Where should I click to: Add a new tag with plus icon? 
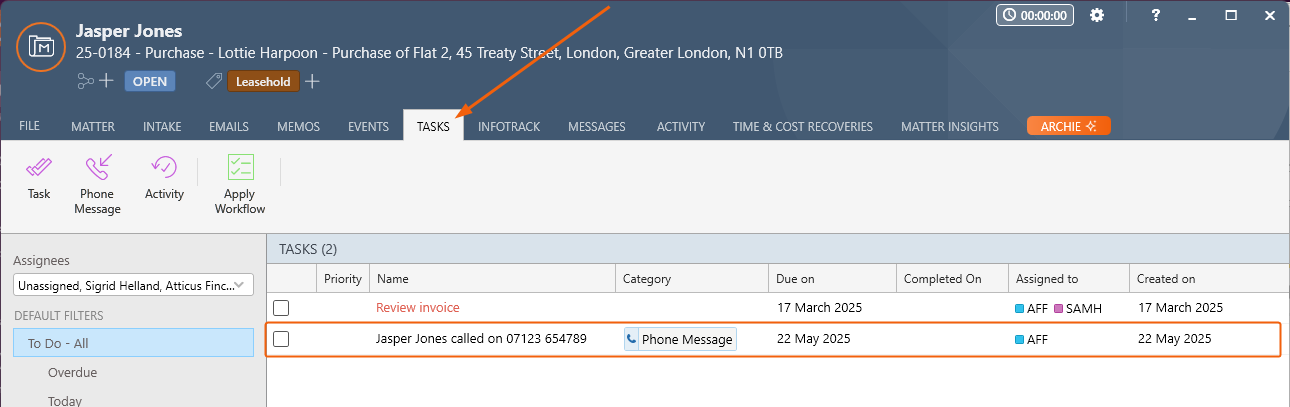(312, 81)
